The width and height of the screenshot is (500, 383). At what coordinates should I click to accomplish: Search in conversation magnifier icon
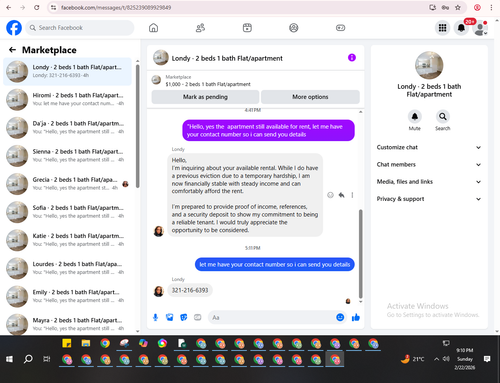tap(443, 116)
